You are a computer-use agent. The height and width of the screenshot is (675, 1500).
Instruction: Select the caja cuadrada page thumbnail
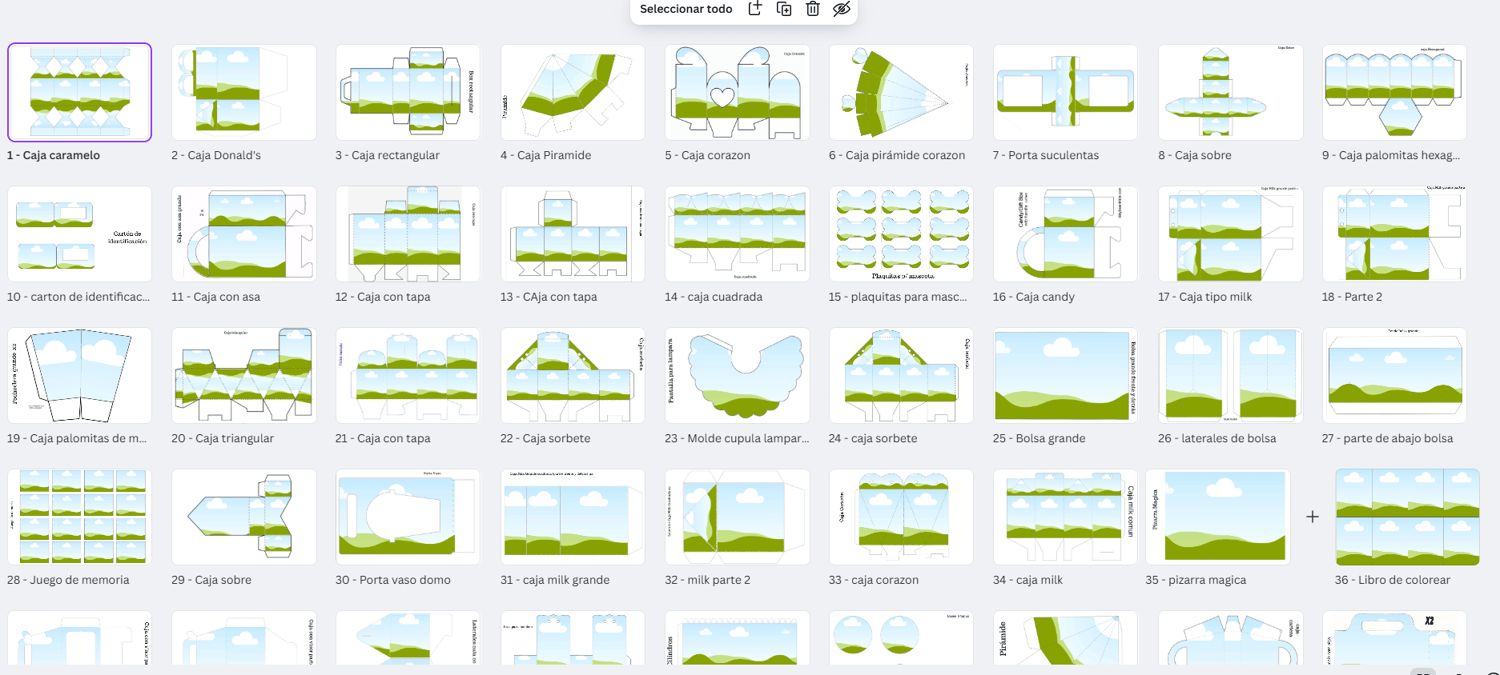tap(737, 234)
